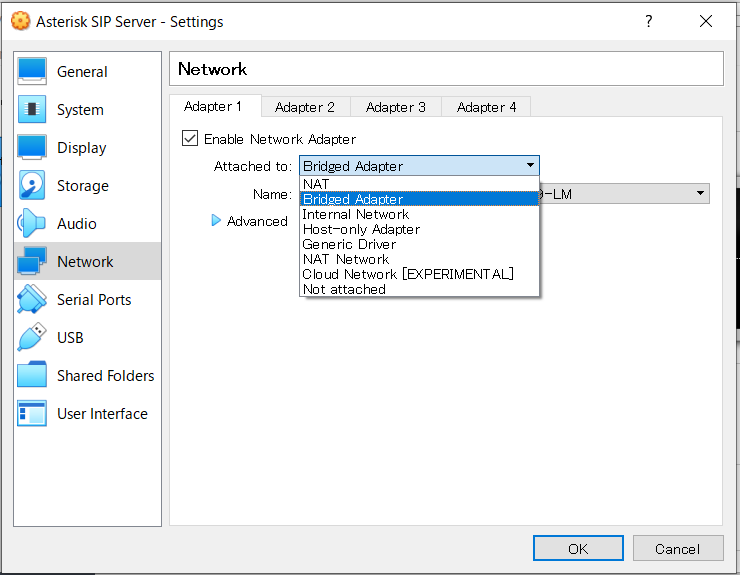Click the User Interface window icon
This screenshot has height=575, width=740.
click(x=32, y=413)
